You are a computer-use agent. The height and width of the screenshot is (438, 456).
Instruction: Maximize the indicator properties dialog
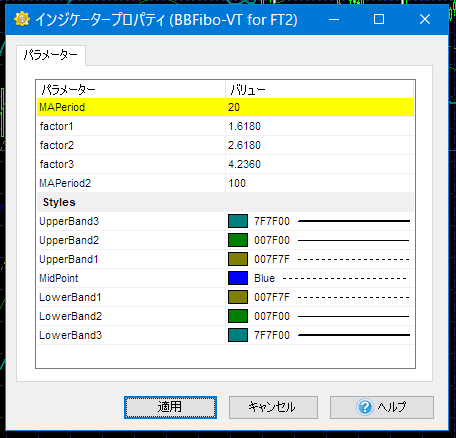click(x=379, y=19)
